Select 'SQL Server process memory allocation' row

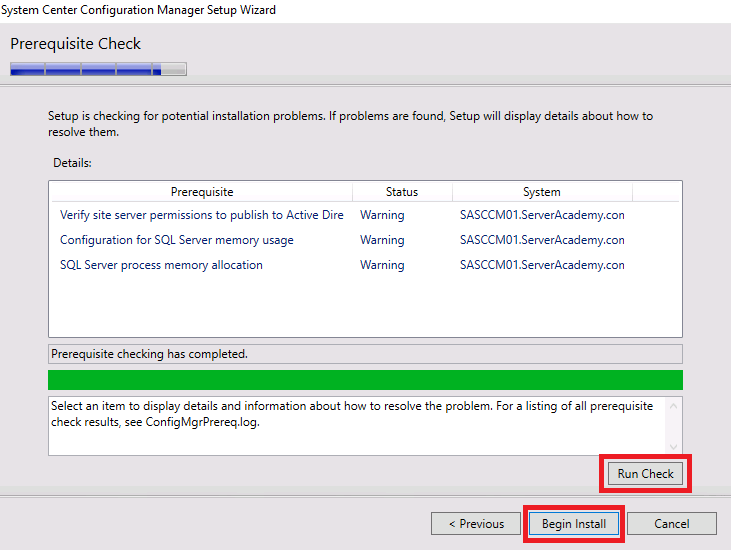pos(366,265)
